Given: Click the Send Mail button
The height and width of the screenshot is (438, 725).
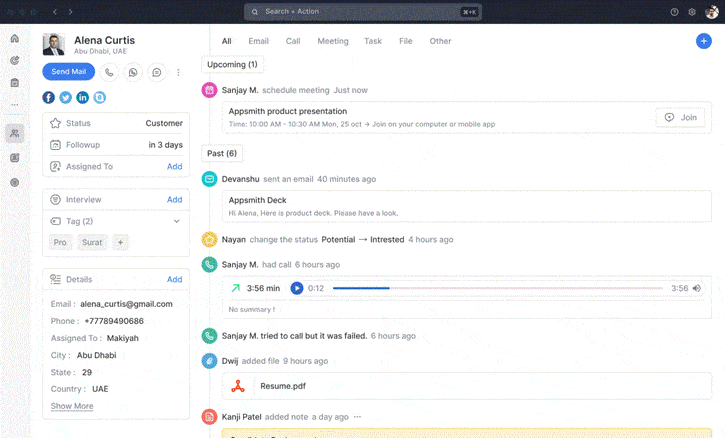Looking at the screenshot, I should pyautogui.click(x=68, y=72).
